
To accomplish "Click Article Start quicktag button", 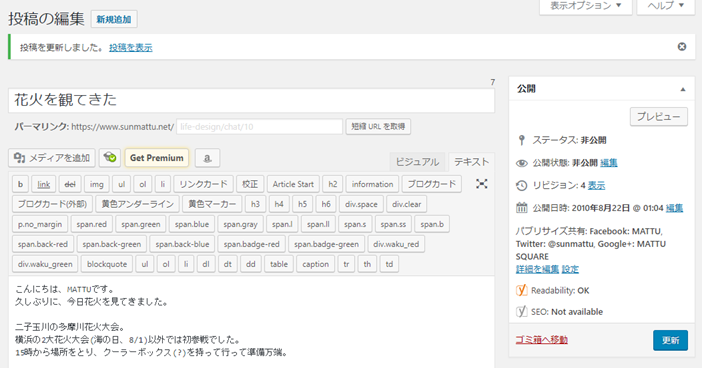I will coord(293,184).
